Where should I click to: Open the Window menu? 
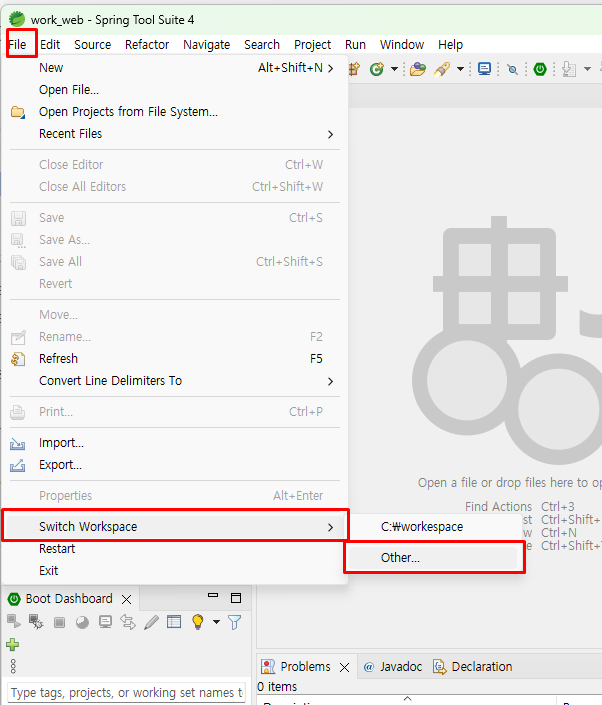pyautogui.click(x=402, y=45)
